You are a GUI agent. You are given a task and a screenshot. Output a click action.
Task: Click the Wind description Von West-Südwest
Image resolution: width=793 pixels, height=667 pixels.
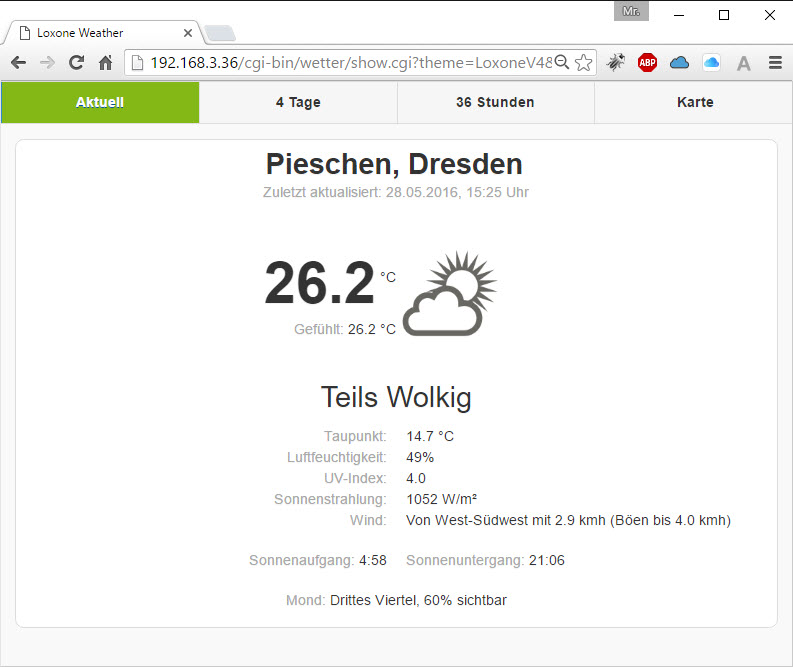[568, 520]
